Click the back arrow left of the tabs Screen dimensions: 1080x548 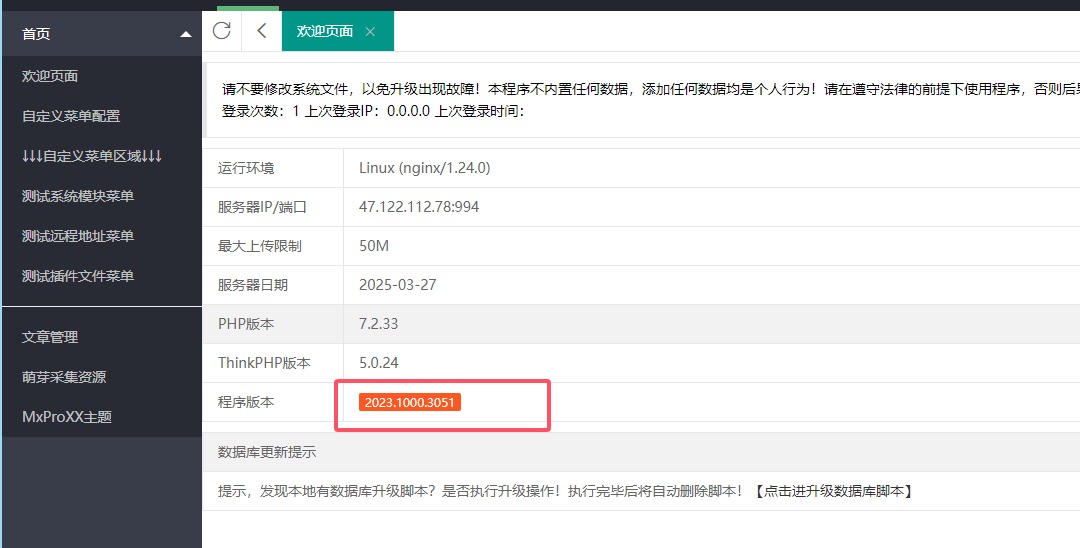pos(262,31)
